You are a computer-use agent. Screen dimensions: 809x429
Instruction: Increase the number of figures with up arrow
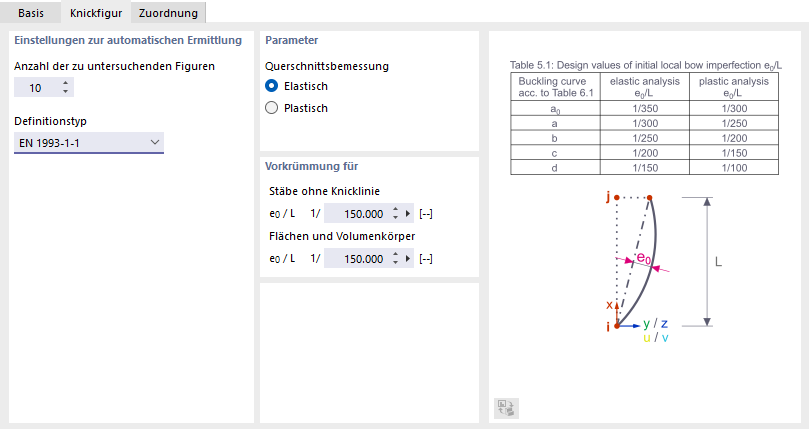66,83
